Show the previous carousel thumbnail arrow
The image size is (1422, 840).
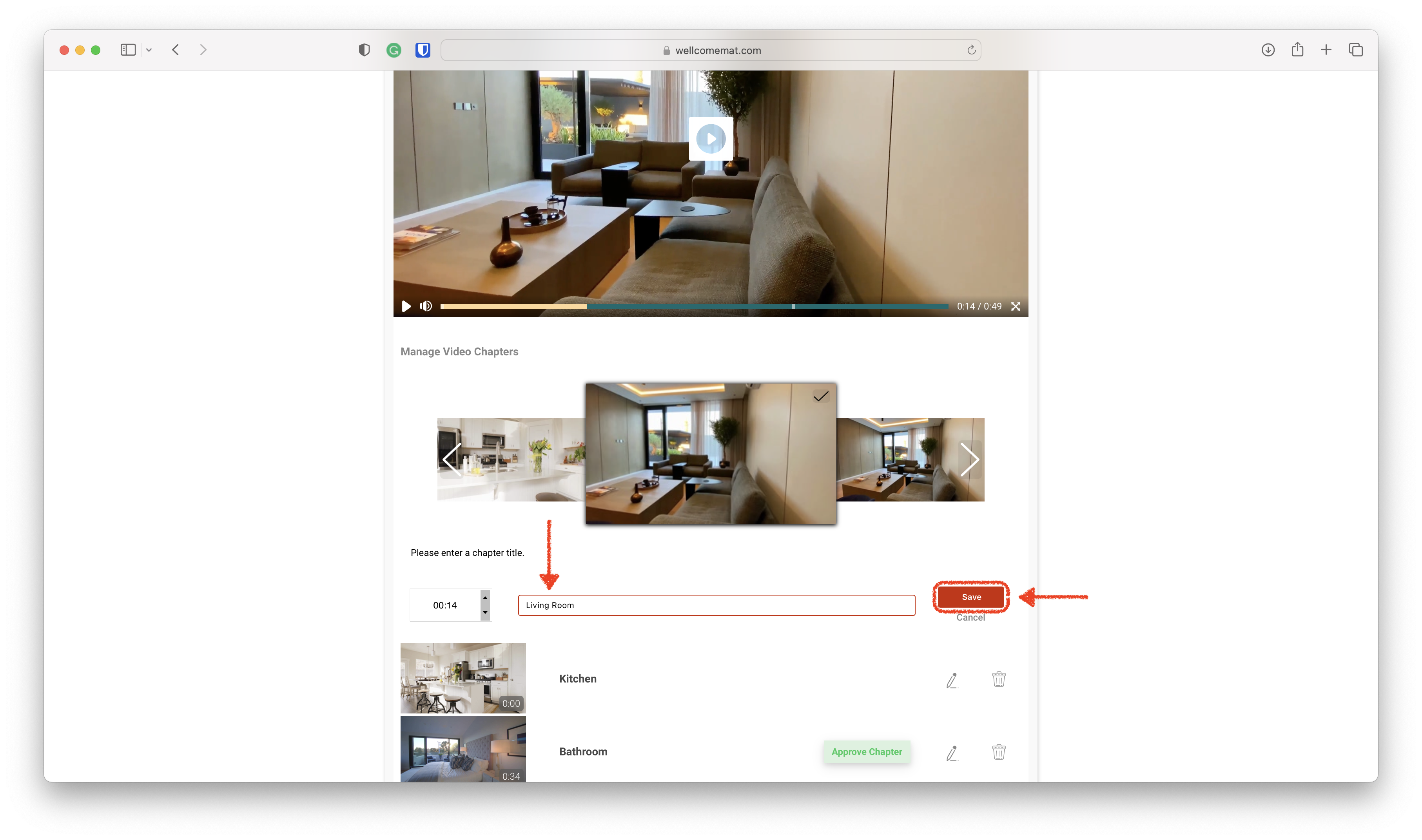[x=452, y=459]
